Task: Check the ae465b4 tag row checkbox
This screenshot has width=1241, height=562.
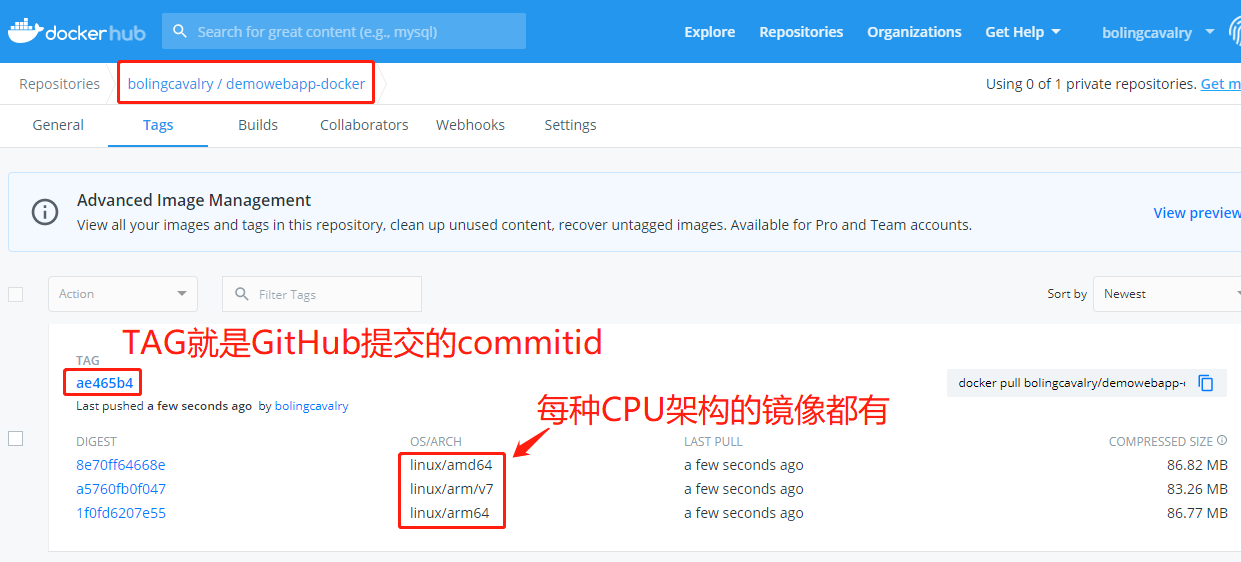Action: (x=15, y=438)
